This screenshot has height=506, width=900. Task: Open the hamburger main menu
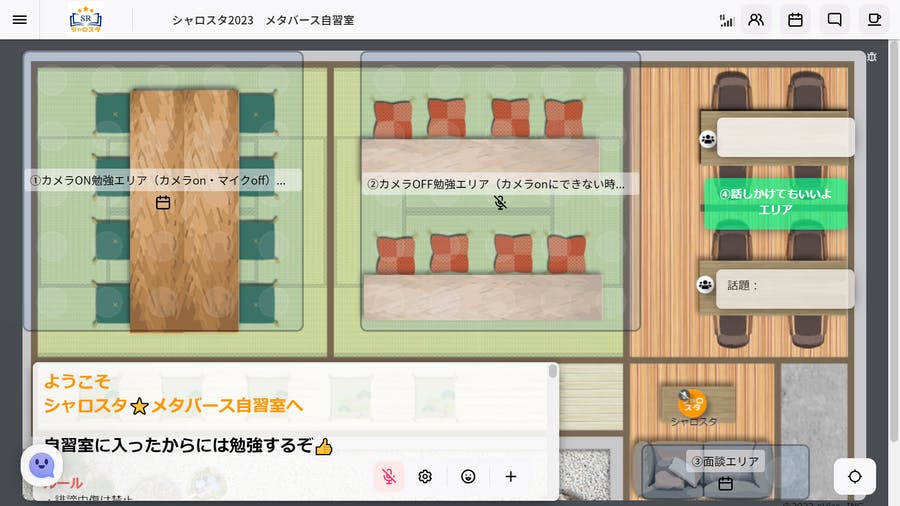click(20, 20)
